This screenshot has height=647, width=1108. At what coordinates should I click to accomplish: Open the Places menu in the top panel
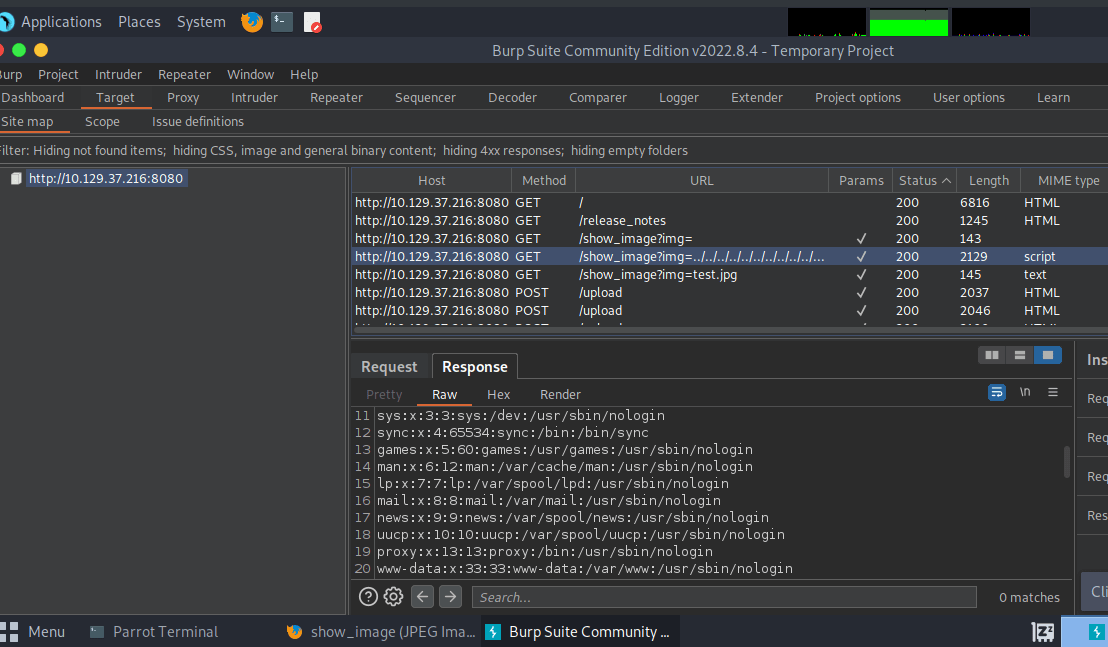(139, 22)
